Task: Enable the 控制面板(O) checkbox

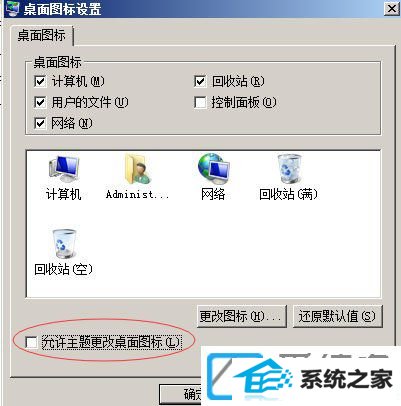Action: 200,102
